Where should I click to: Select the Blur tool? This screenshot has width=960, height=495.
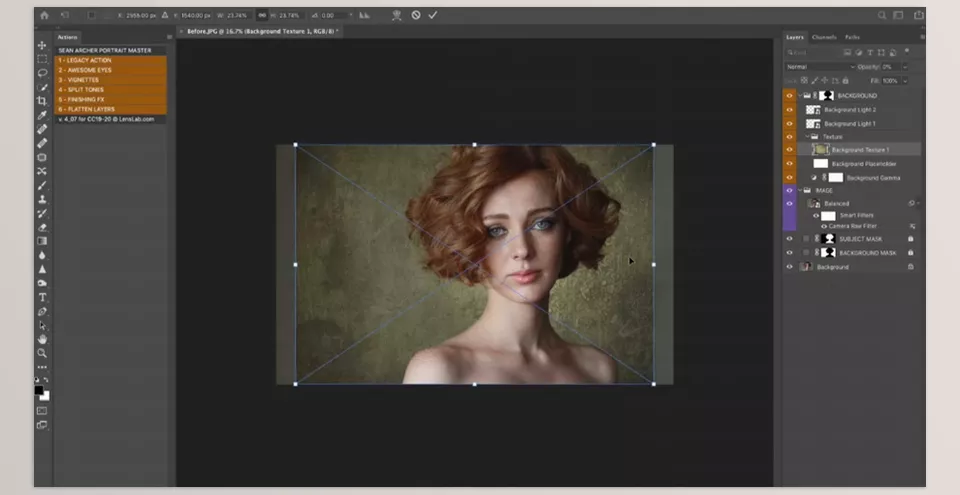coord(42,255)
